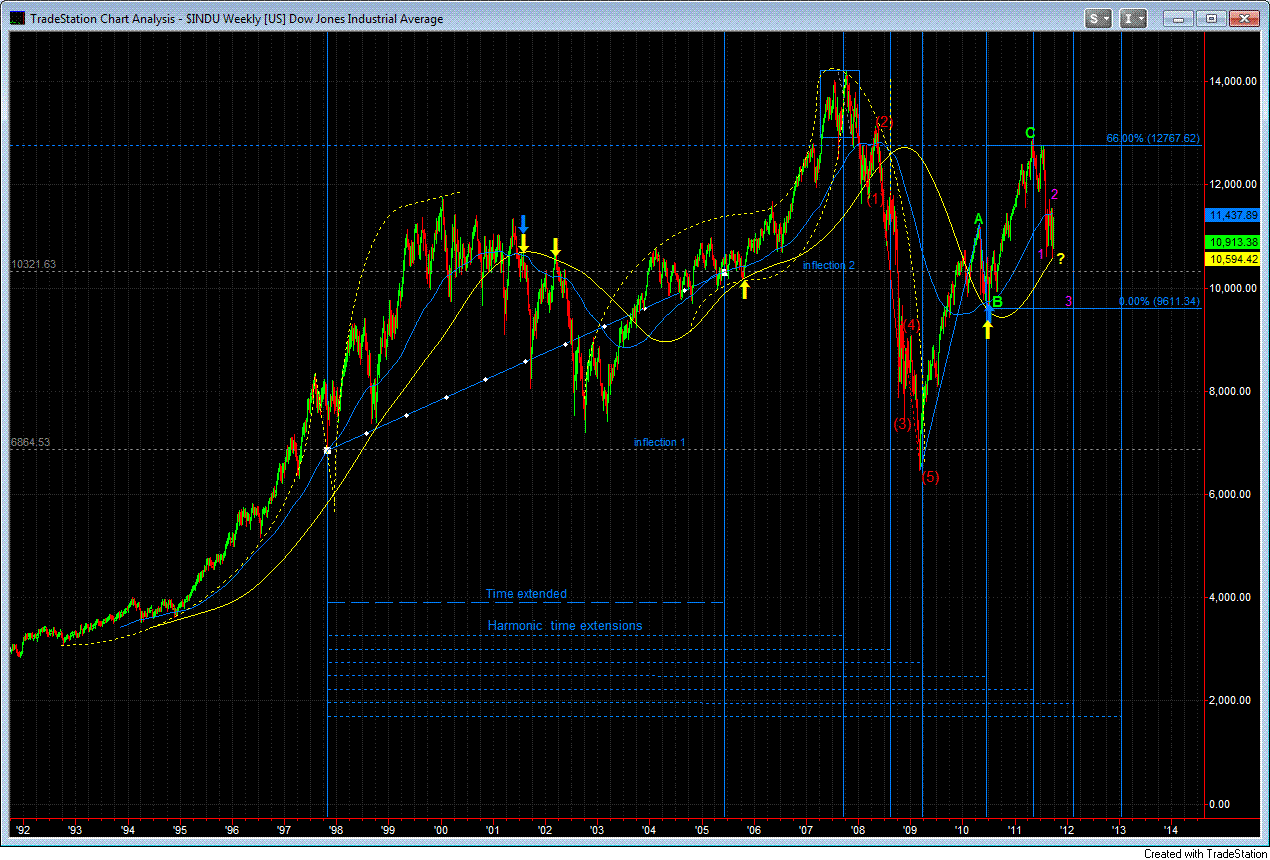Select magenta wave label 2
The image size is (1270, 860).
pos(1054,194)
